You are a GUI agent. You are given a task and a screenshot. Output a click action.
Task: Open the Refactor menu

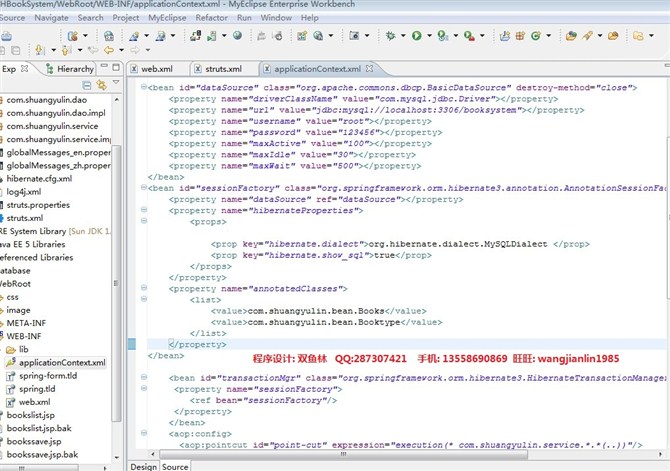[x=212, y=18]
